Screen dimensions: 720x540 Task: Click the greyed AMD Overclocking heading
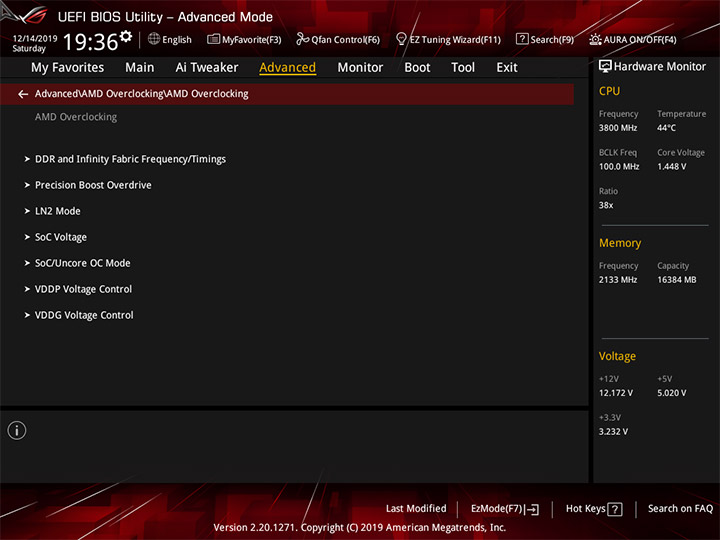(76, 117)
